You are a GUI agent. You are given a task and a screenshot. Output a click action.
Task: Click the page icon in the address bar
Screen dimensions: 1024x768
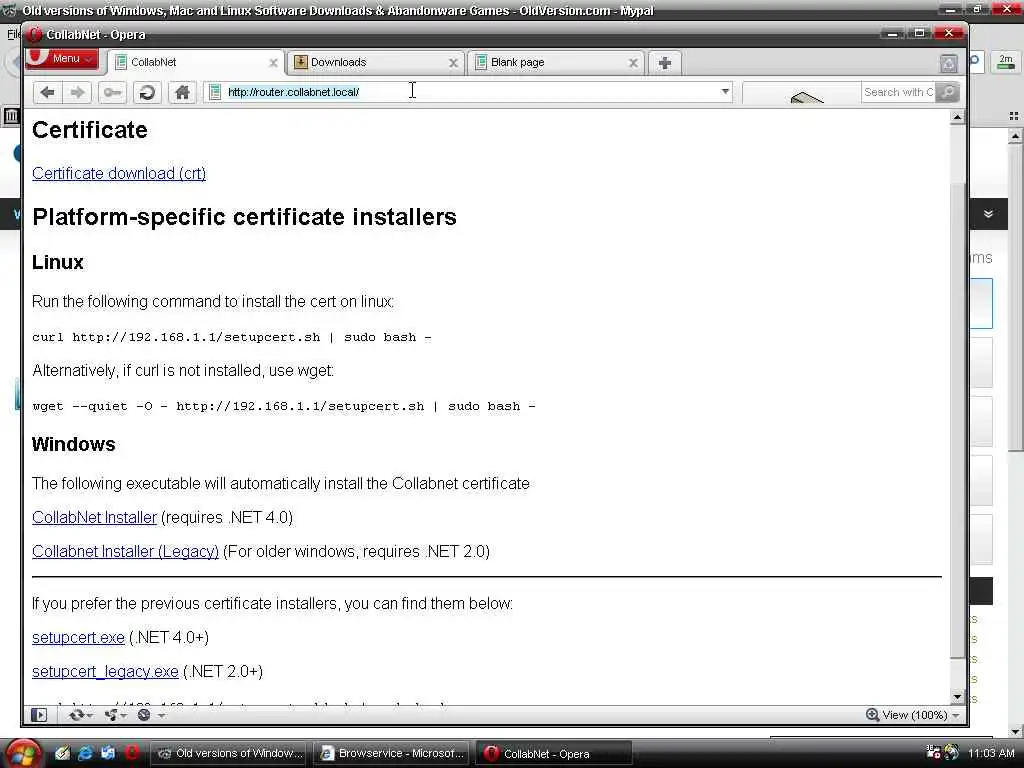pos(214,92)
